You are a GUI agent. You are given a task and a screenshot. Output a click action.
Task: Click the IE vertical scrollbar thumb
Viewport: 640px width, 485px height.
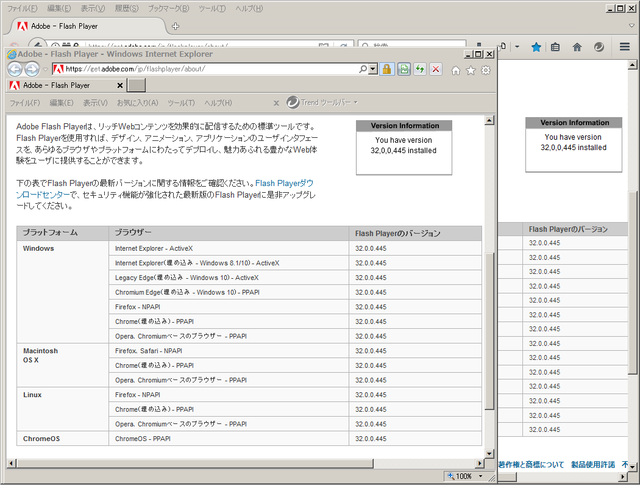[x=489, y=331]
